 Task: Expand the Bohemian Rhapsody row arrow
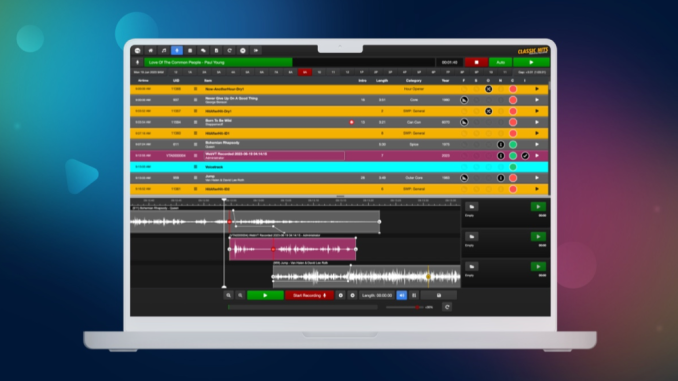pos(537,144)
